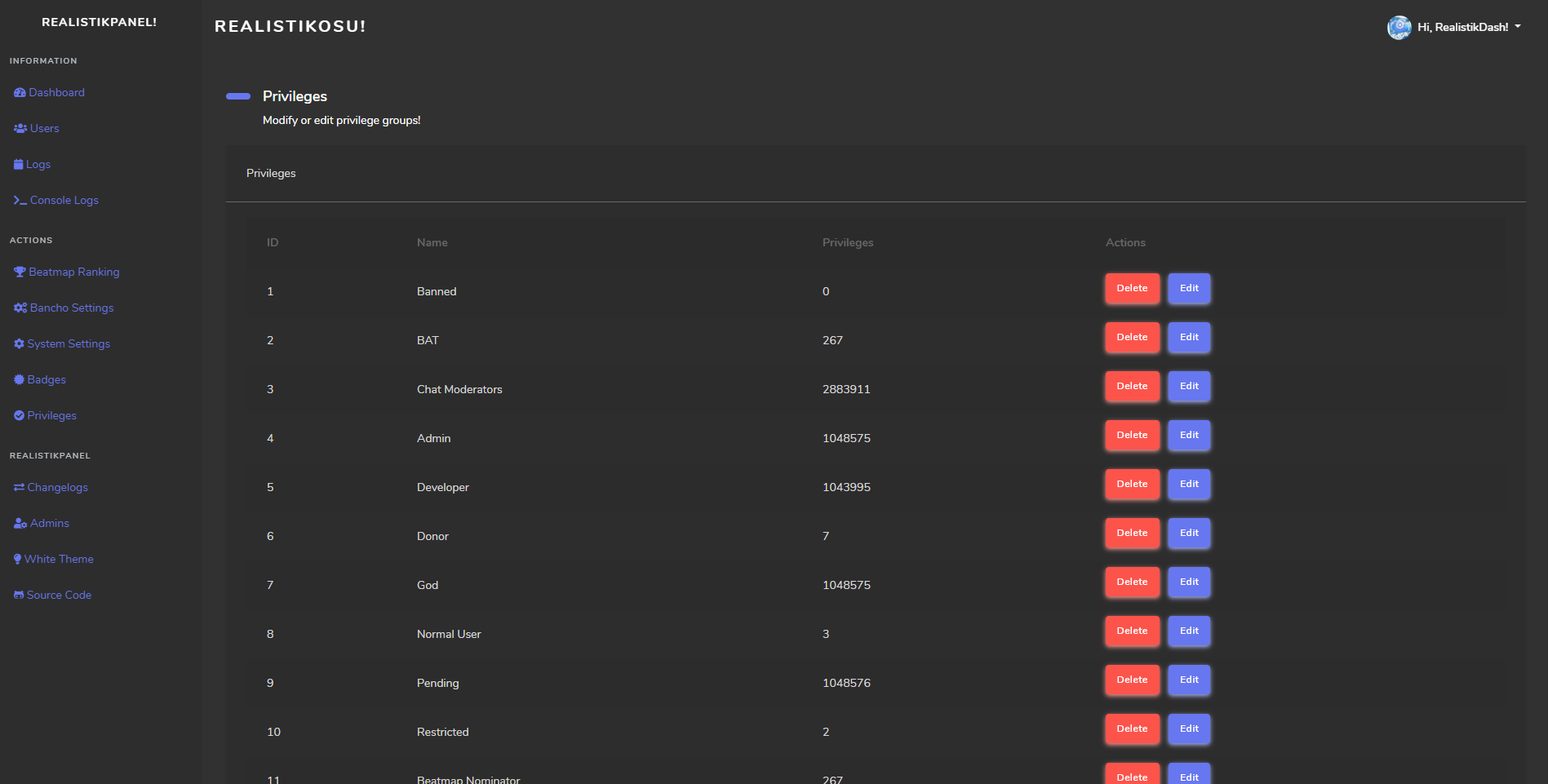Viewport: 1548px width, 784px height.
Task: Click privilege value 1048576
Action: (846, 684)
